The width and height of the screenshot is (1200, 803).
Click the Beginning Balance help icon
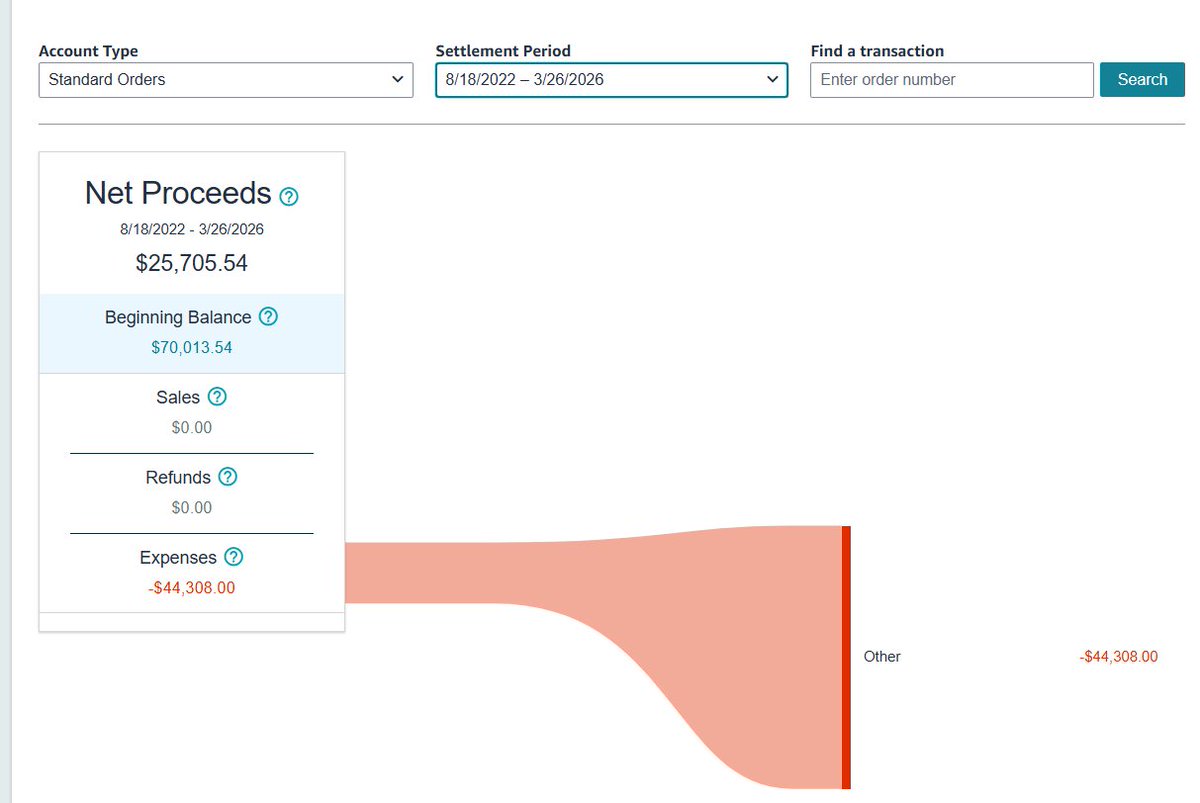point(268,317)
